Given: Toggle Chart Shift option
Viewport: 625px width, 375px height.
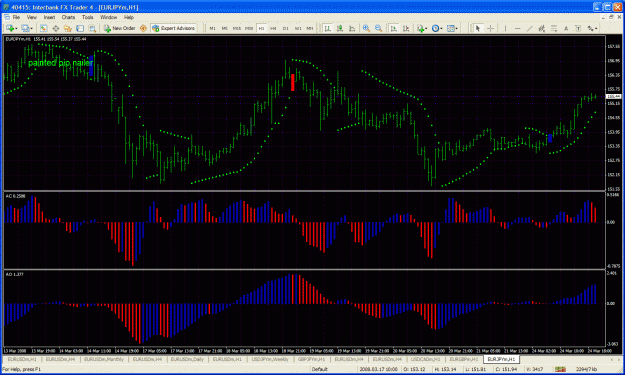Looking at the screenshot, I should click(x=406, y=28).
